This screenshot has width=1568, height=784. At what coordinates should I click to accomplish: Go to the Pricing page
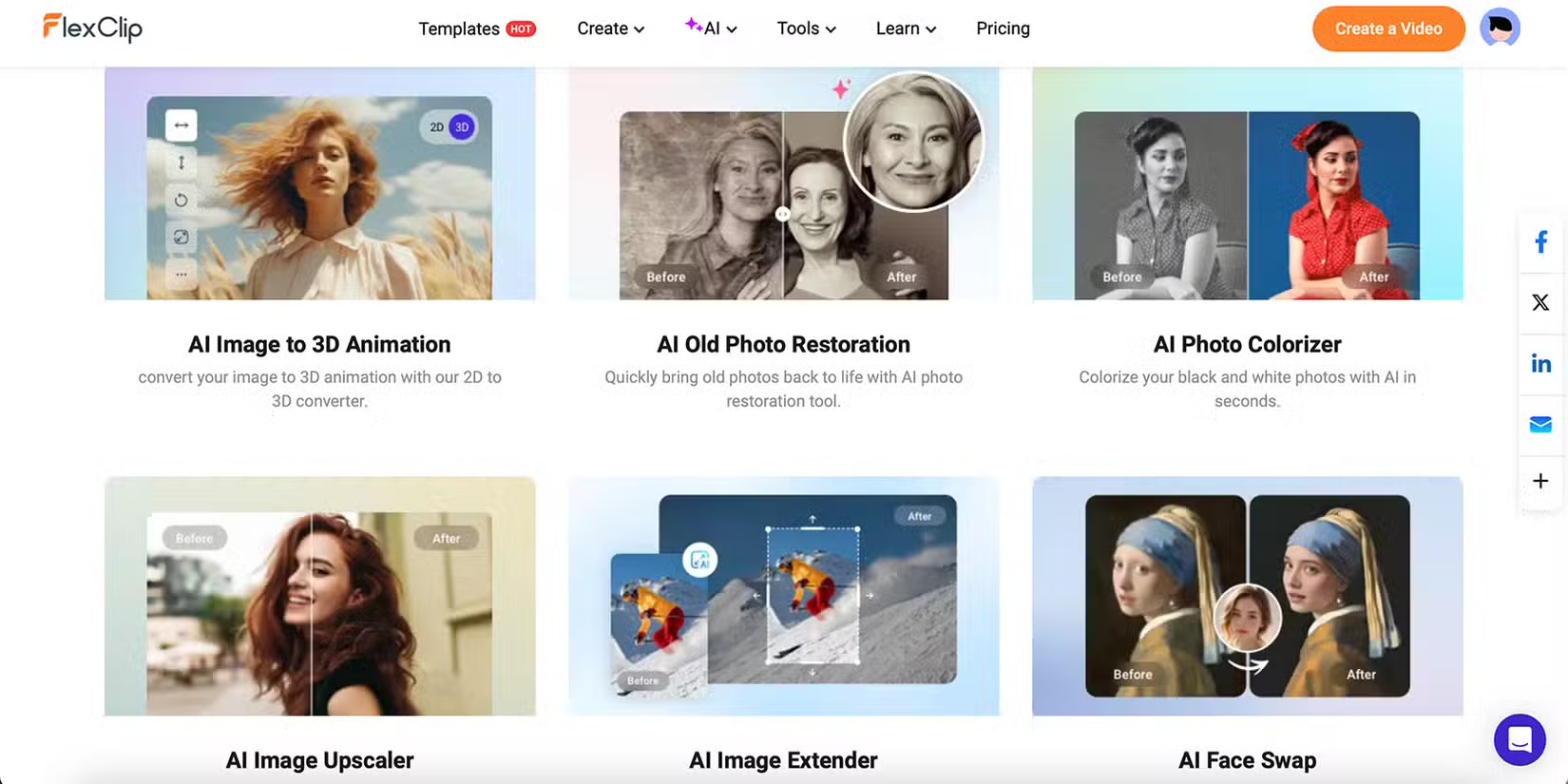pos(1003,29)
